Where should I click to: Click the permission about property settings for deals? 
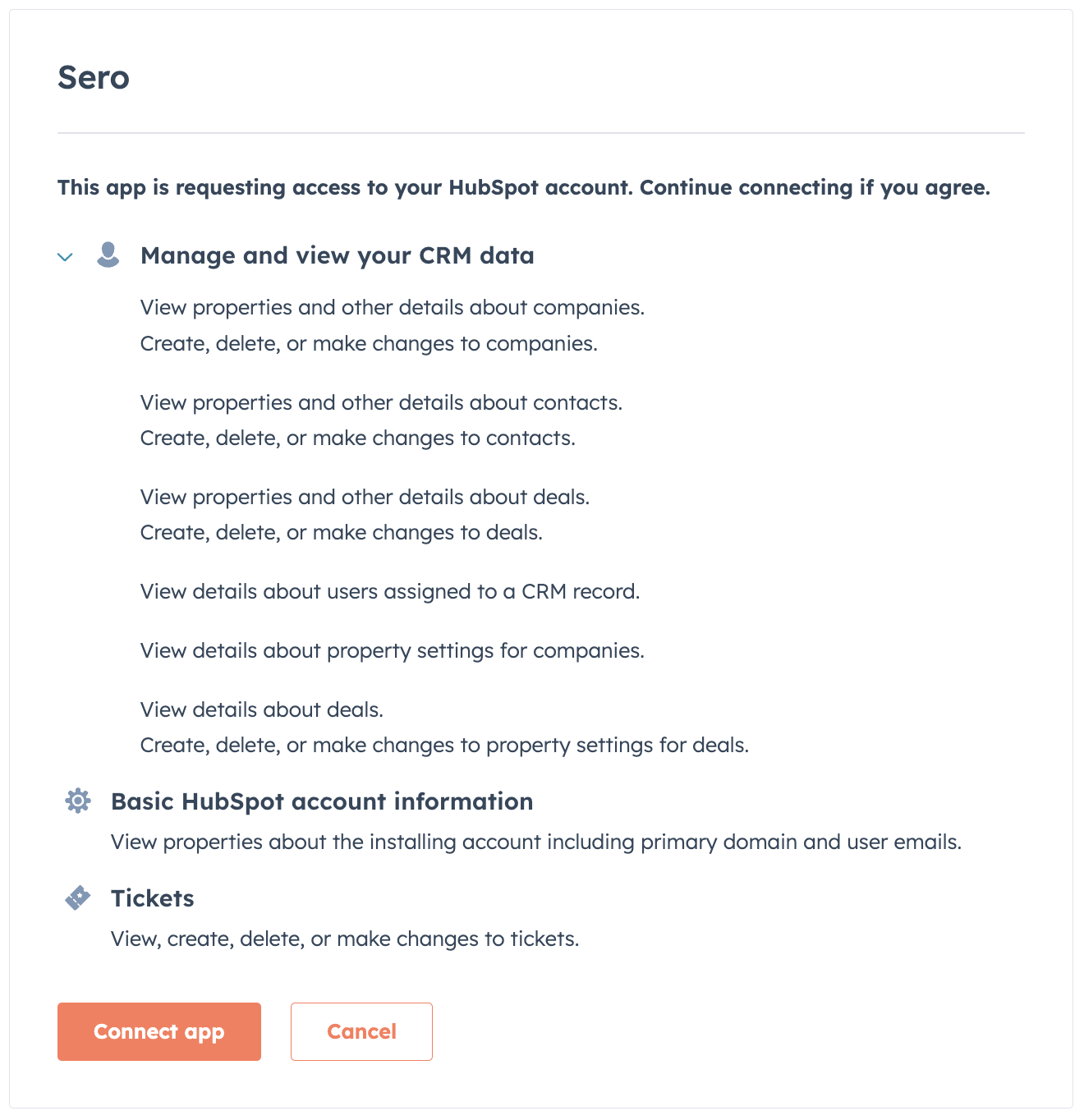(444, 746)
